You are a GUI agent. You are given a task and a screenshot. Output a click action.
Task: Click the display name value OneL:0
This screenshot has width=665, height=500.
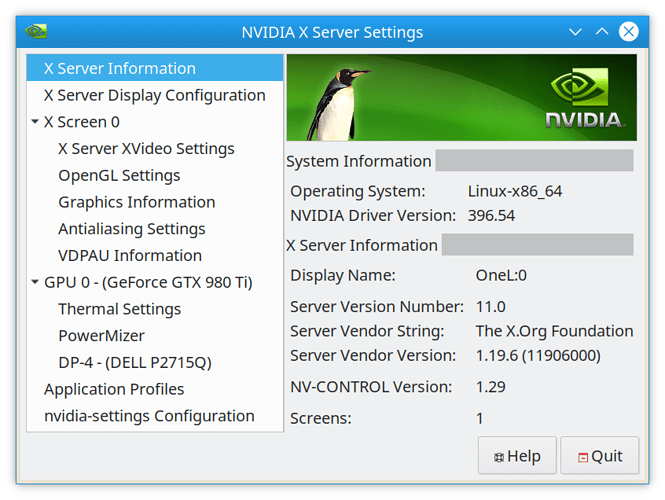tap(501, 275)
